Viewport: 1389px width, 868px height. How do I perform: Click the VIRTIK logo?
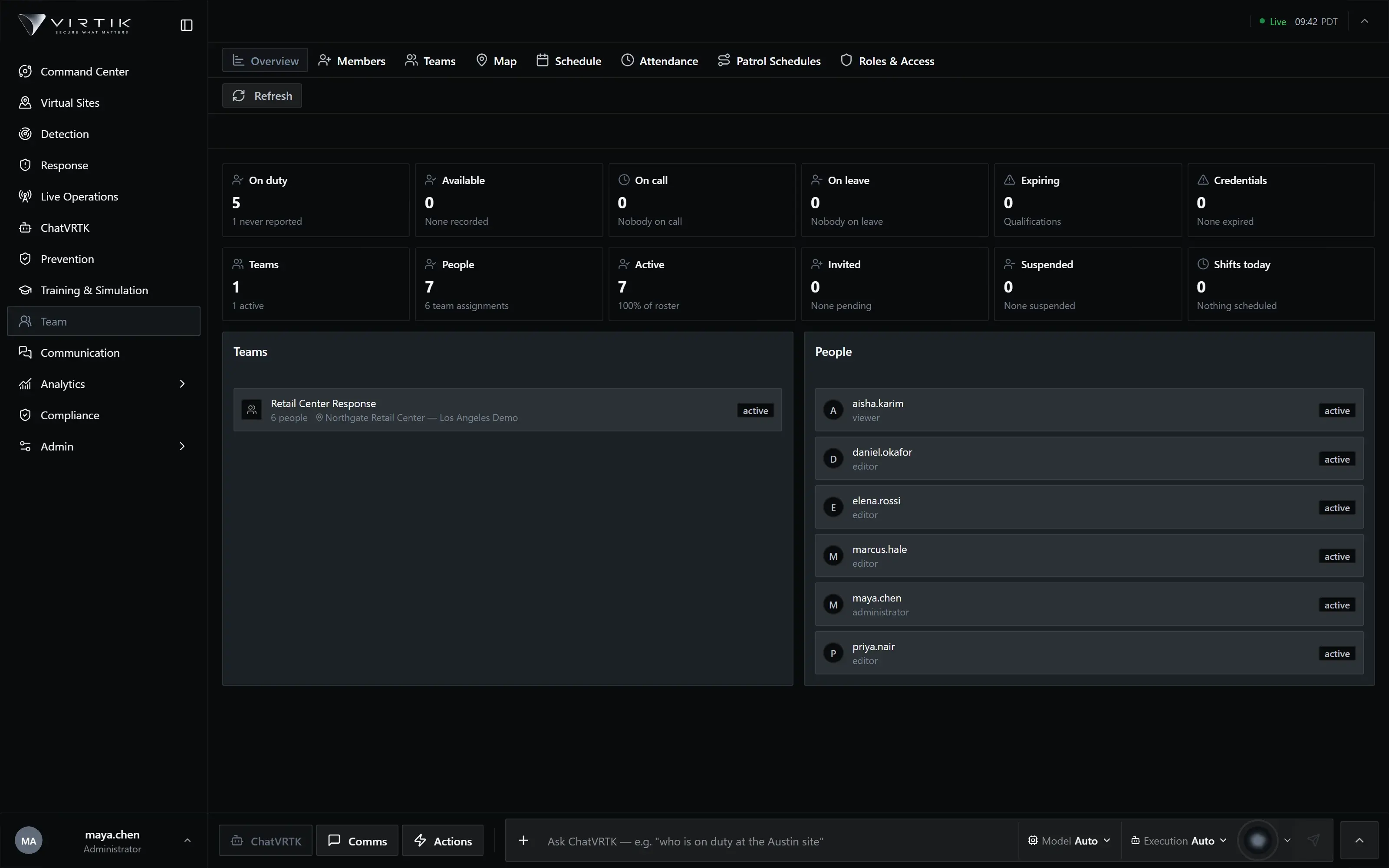click(x=75, y=25)
